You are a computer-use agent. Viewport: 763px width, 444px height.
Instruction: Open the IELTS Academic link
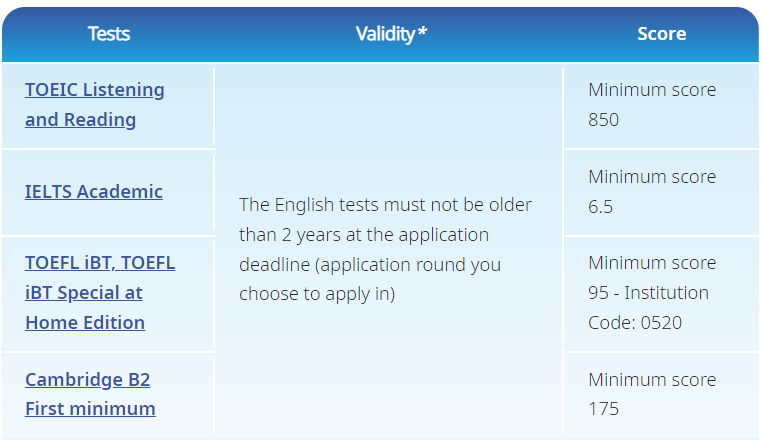[93, 191]
